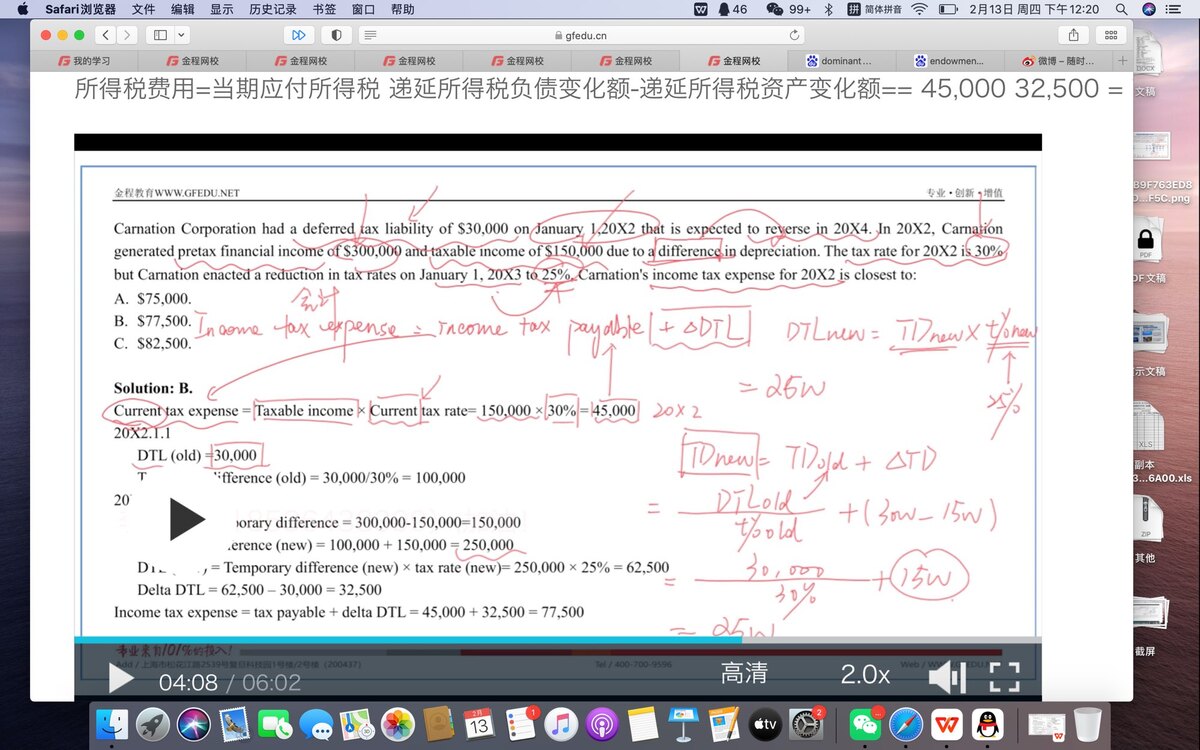Viewport: 1200px width, 750px height.
Task: Open the Apple menu
Action: [20, 9]
